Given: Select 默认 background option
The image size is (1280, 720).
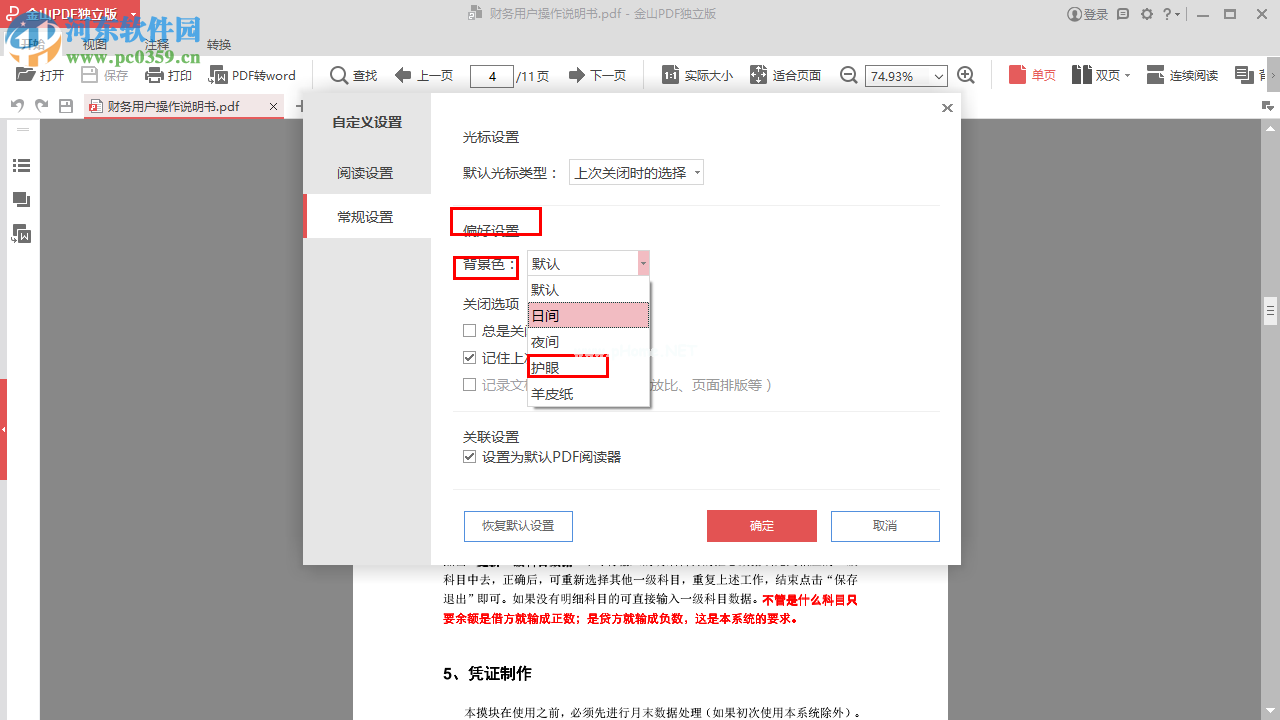Looking at the screenshot, I should [x=589, y=290].
